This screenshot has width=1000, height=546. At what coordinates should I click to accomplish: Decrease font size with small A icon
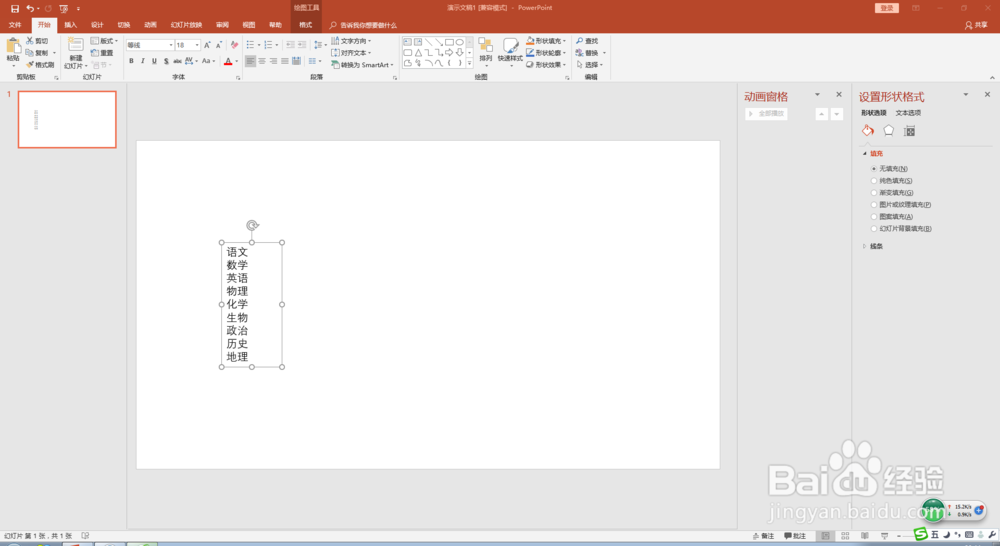tap(218, 45)
